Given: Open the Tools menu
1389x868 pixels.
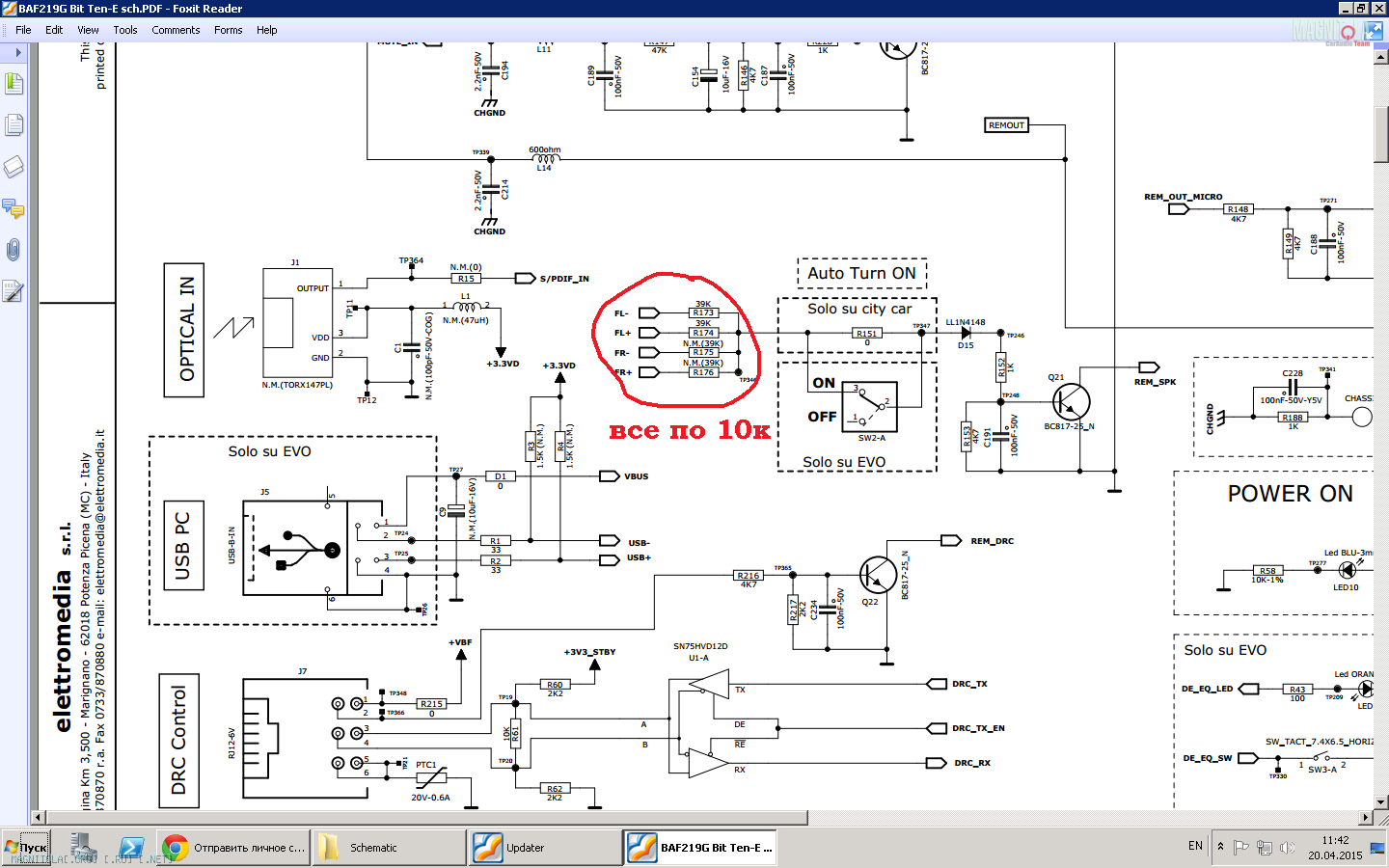Looking at the screenshot, I should click(125, 30).
